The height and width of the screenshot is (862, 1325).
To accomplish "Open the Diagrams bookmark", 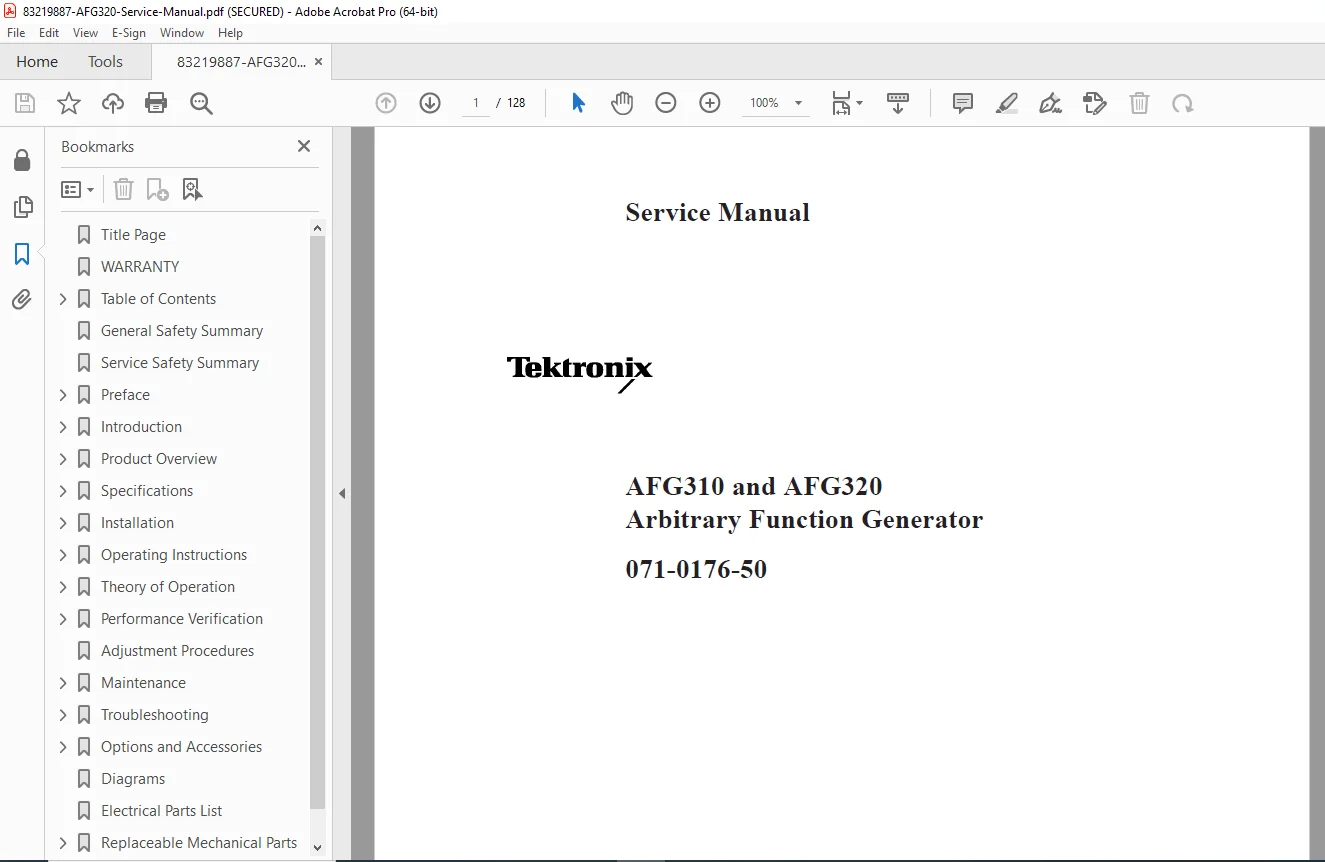I will (x=133, y=779).
